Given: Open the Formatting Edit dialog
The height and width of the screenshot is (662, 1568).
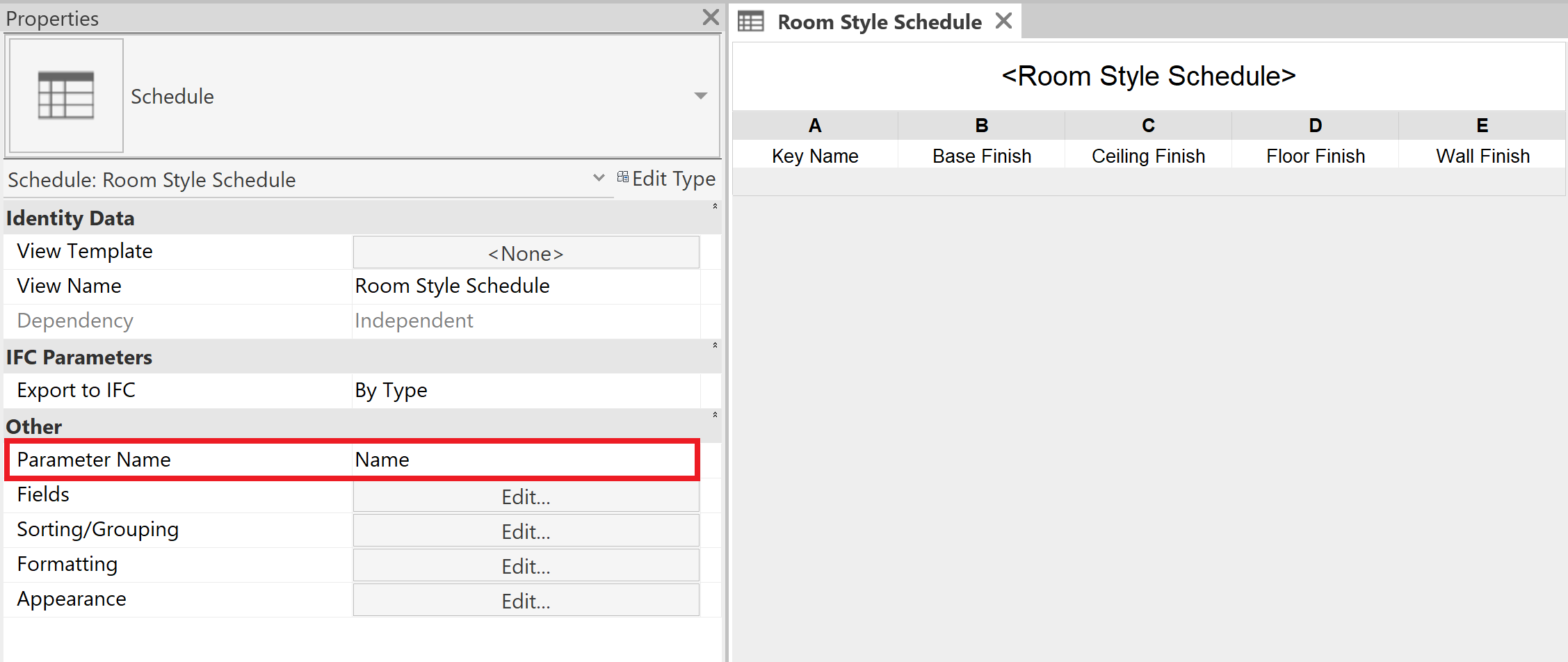Looking at the screenshot, I should (x=525, y=565).
